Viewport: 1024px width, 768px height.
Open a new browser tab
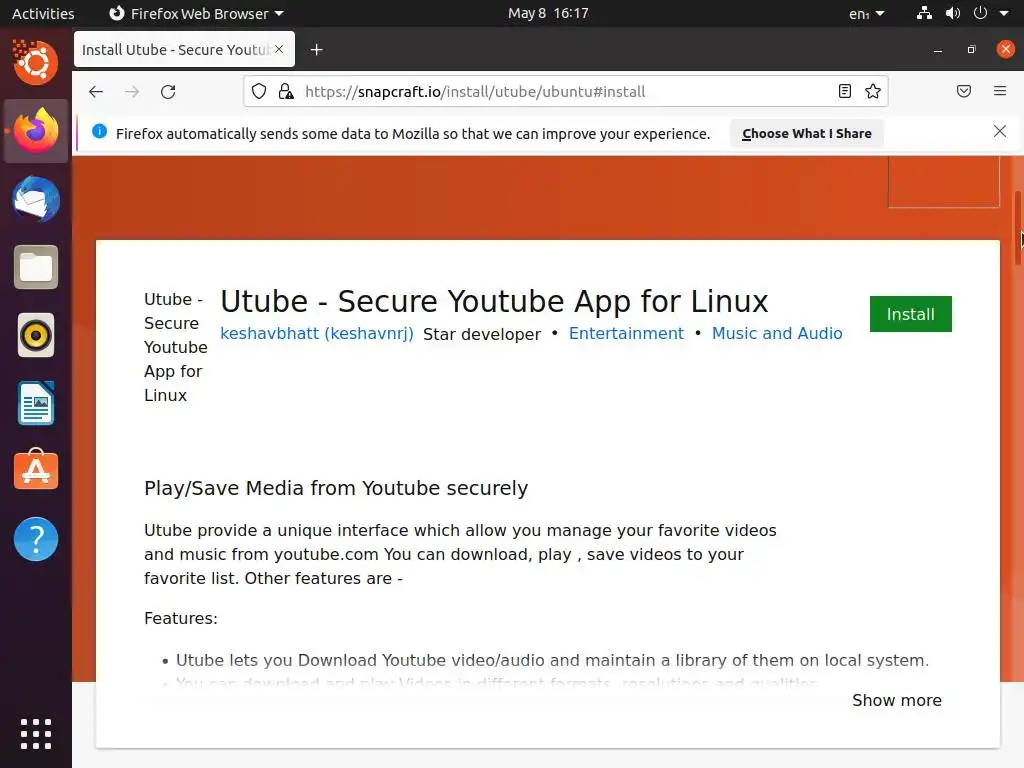point(316,50)
